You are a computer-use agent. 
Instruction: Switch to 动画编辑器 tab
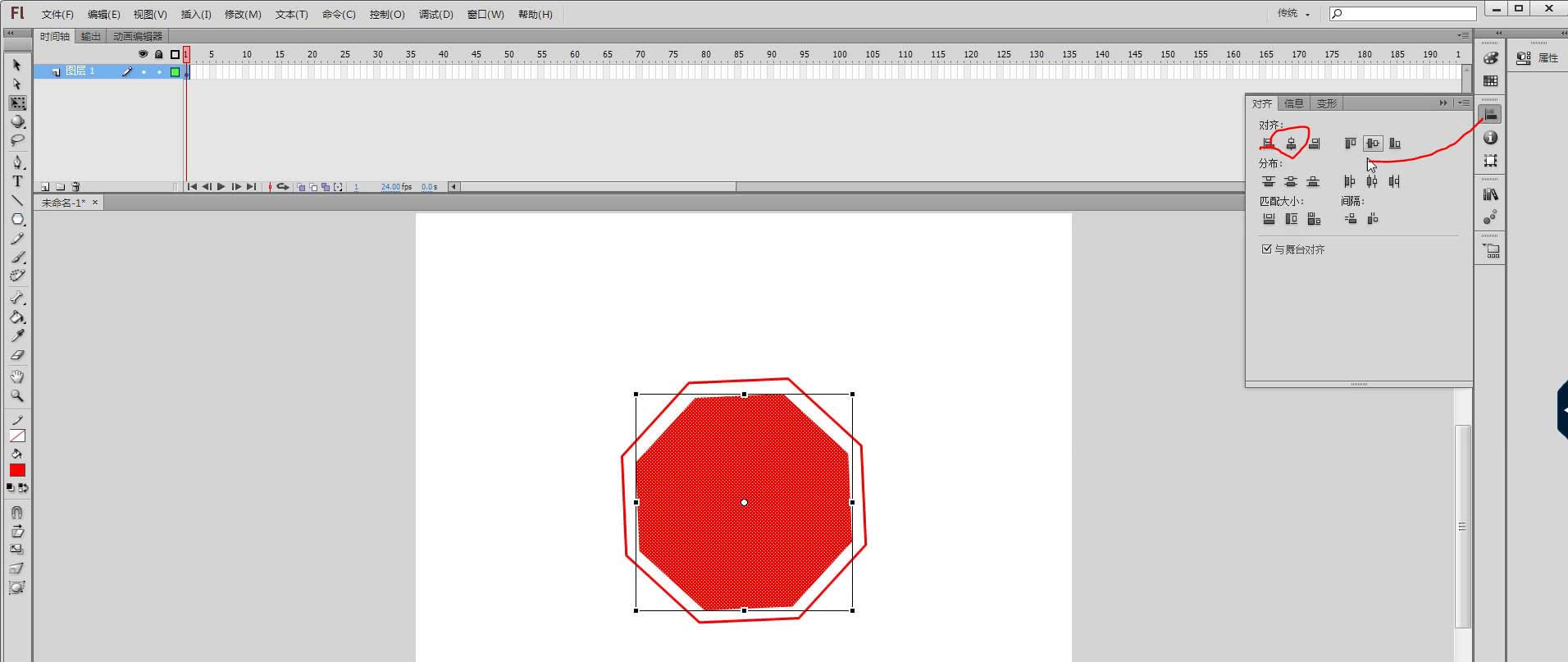pos(138,36)
